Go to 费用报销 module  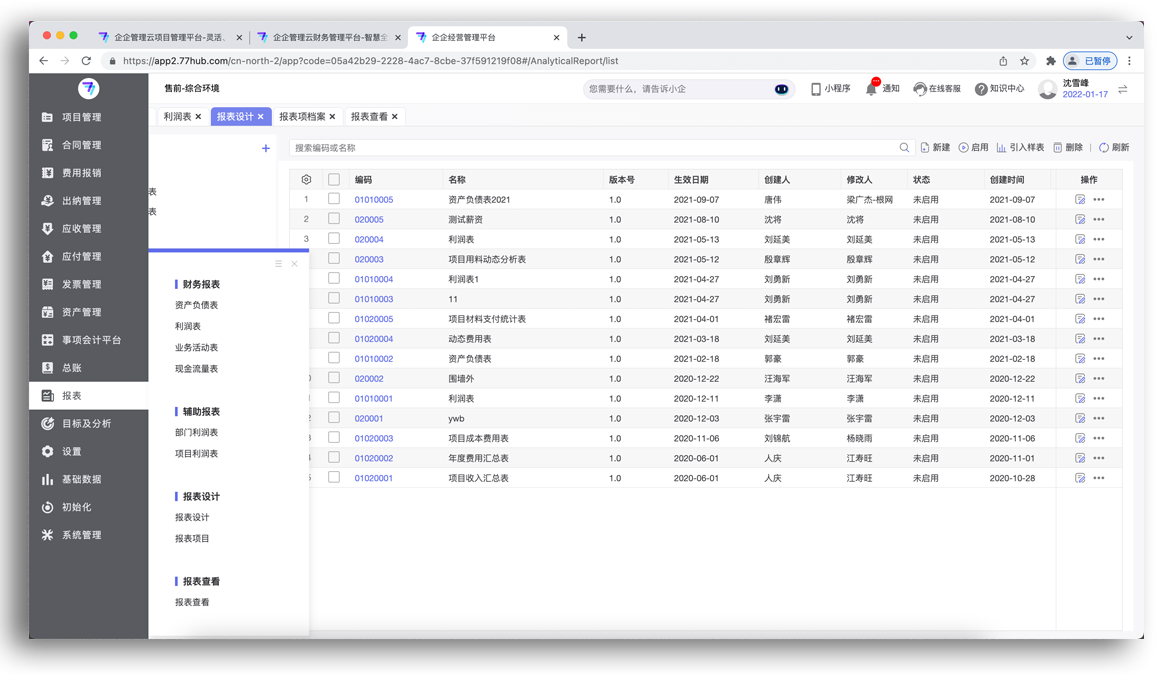point(82,173)
